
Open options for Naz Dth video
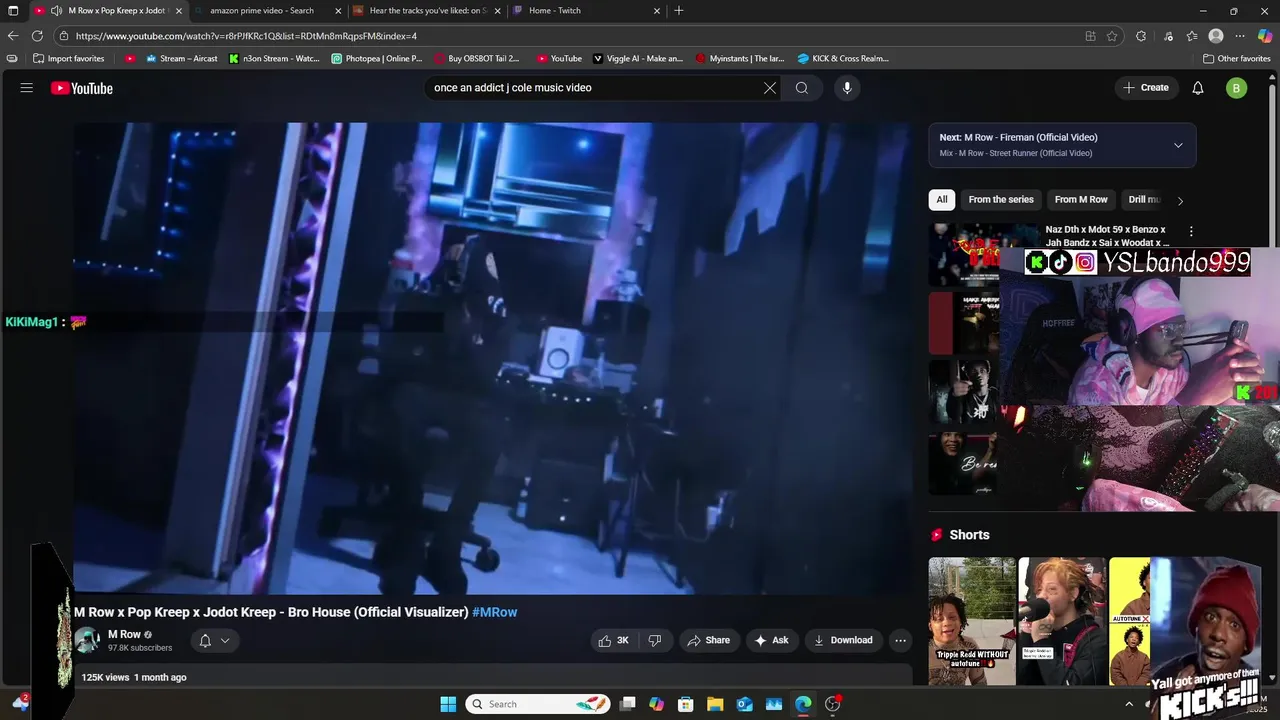pos(1190,231)
